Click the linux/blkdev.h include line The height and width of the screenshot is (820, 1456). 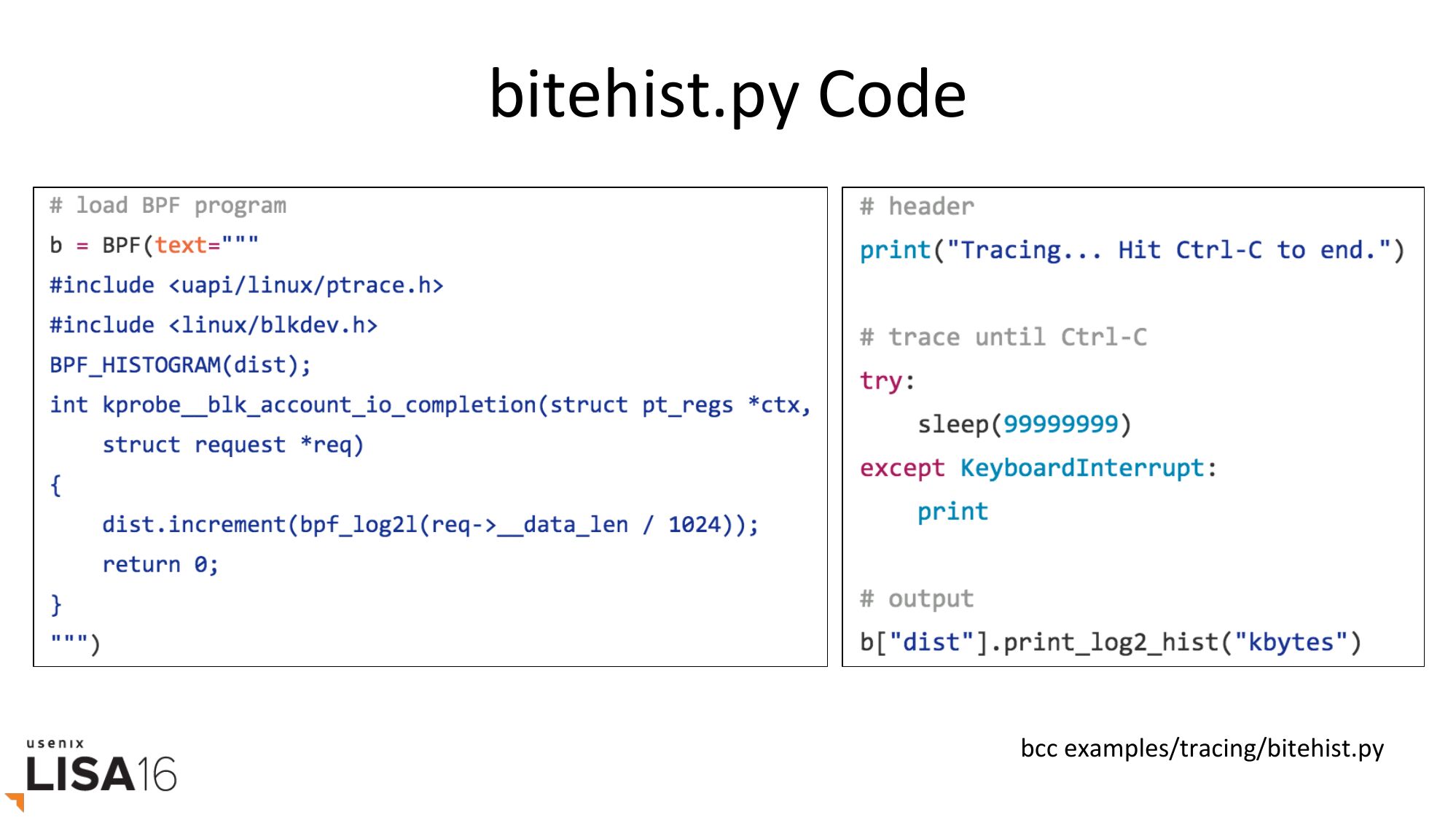point(214,325)
